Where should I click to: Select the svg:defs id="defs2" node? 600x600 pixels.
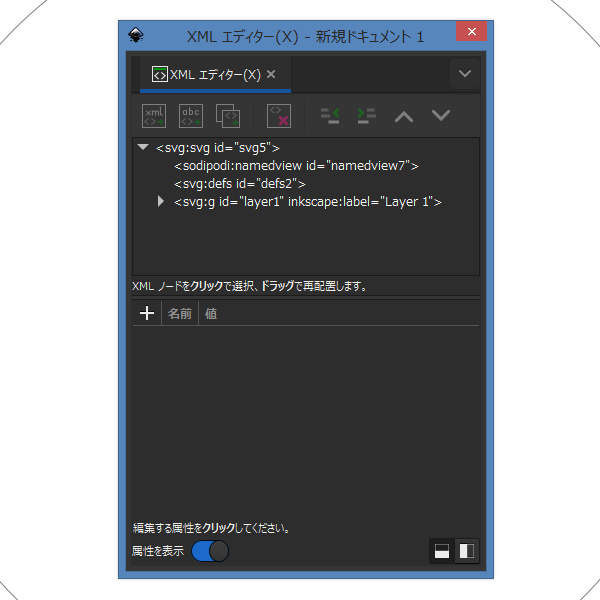click(240, 184)
